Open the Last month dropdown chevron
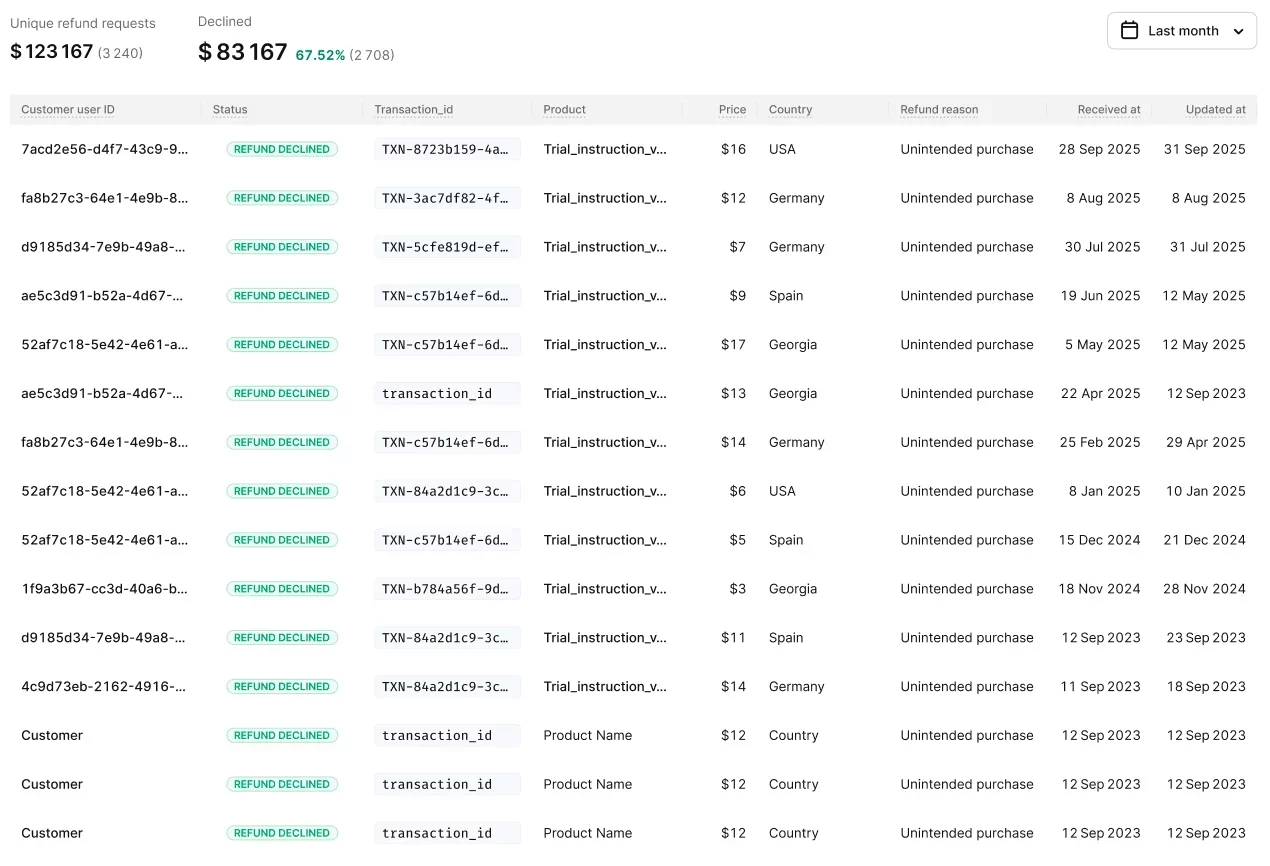Screen dimensions: 1270x866 pos(1238,31)
